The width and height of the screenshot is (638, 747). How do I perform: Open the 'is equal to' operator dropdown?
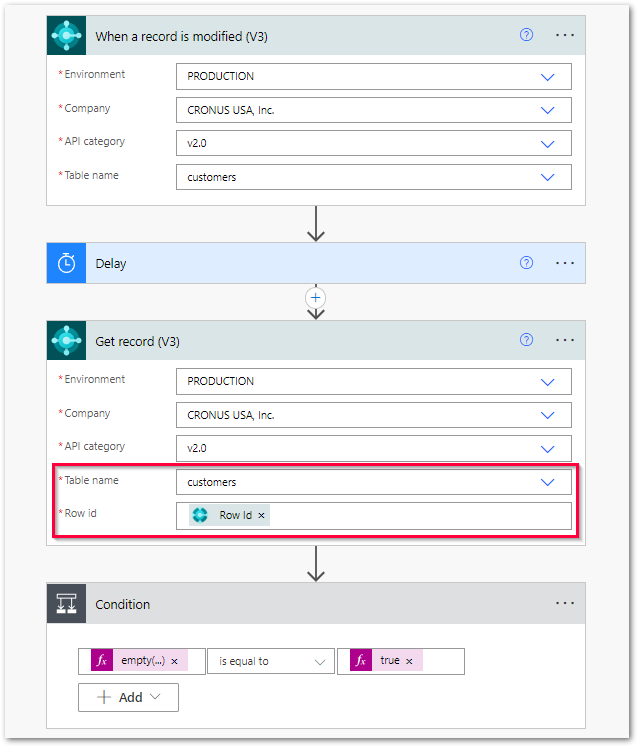271,661
